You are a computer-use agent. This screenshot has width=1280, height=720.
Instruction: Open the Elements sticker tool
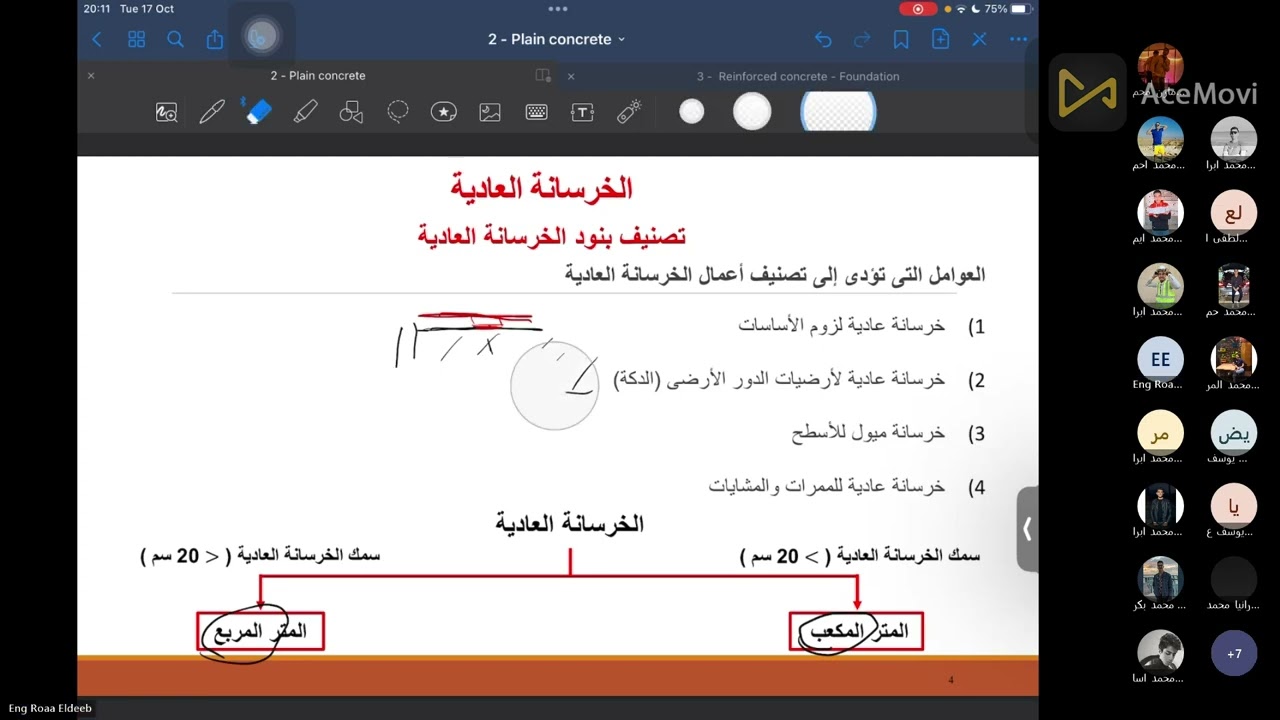(x=444, y=112)
